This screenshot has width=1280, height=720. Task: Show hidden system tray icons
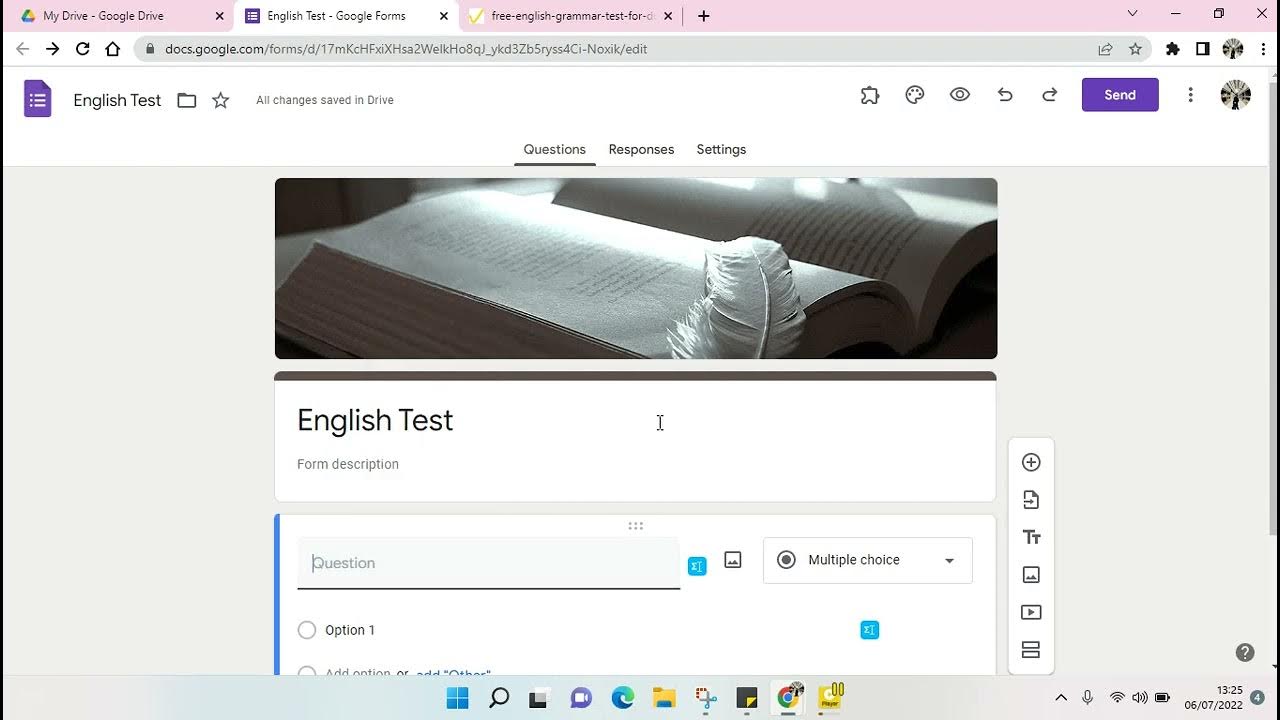(1061, 697)
